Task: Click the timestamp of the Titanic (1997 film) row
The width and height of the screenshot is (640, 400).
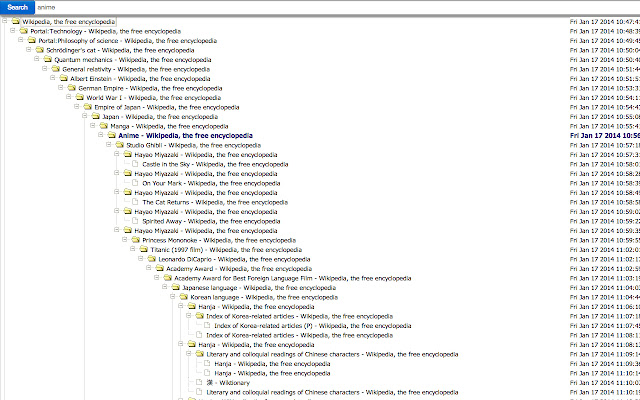Action: click(605, 250)
